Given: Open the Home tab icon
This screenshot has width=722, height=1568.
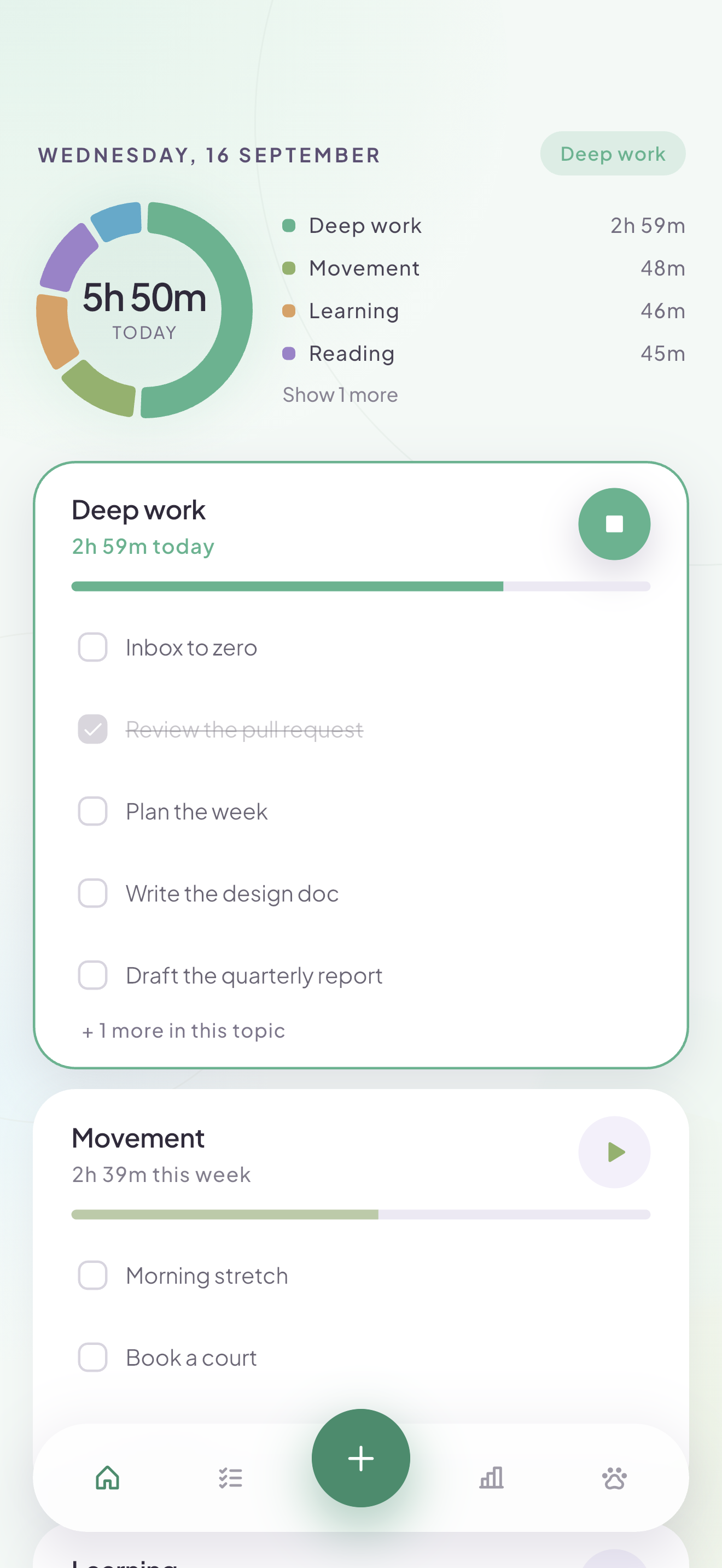Looking at the screenshot, I should click(108, 1478).
